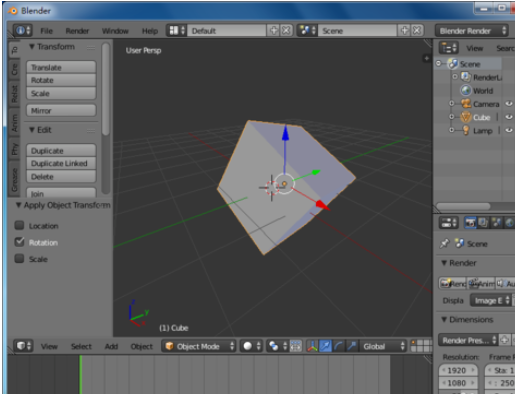Toggle the 3D manipulator axes icon

[x=312, y=346]
